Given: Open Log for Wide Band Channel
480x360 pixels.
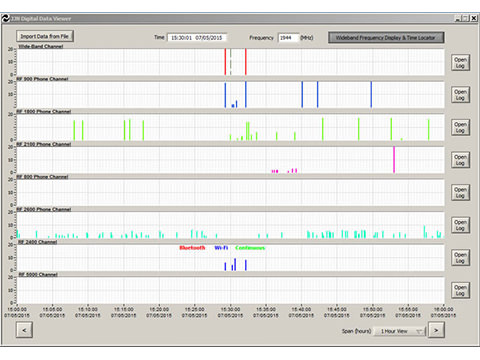Looking at the screenshot, I should pyautogui.click(x=460, y=62).
